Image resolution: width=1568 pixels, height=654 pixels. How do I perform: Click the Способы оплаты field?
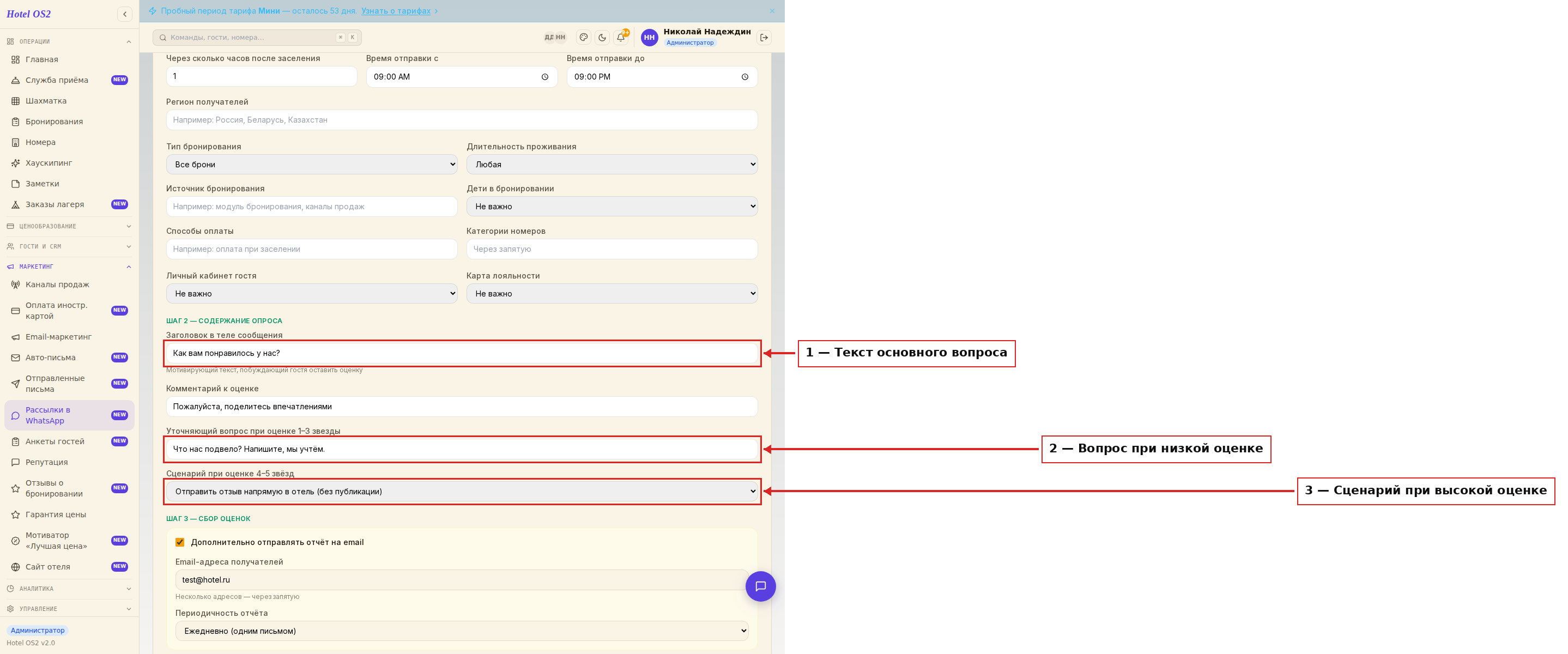click(312, 249)
